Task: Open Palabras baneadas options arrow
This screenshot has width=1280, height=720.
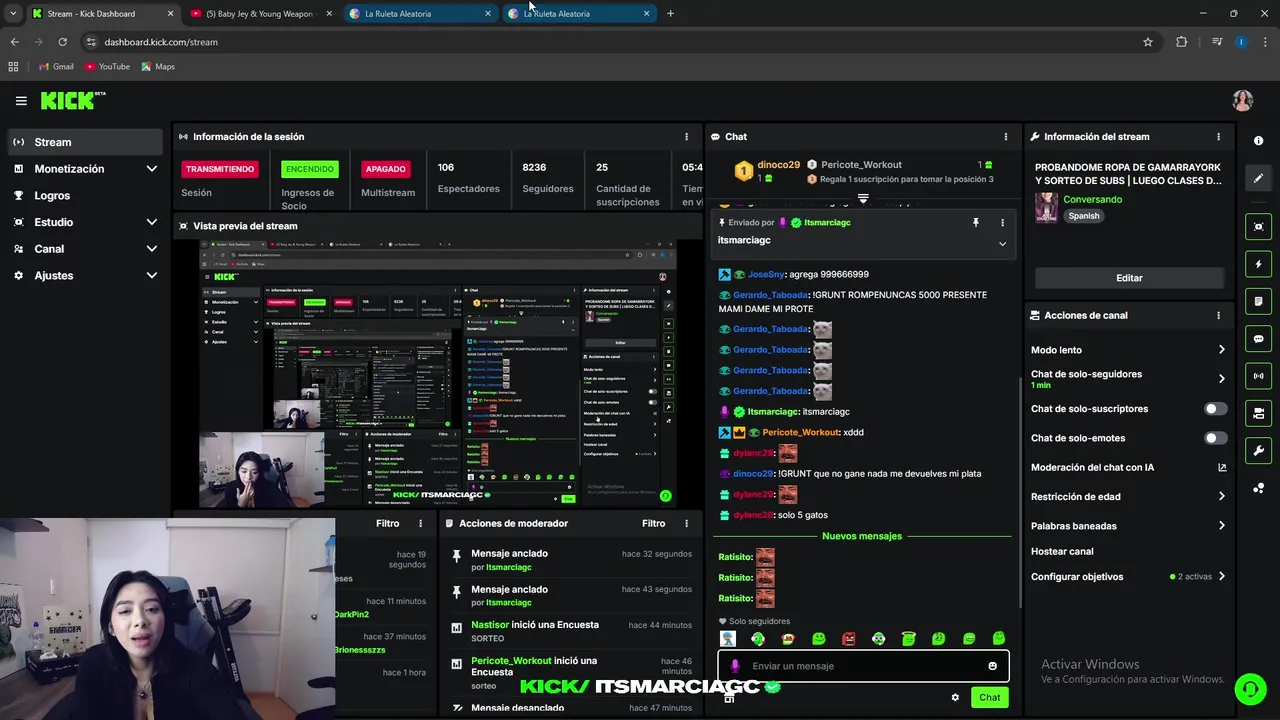Action: point(1221,526)
